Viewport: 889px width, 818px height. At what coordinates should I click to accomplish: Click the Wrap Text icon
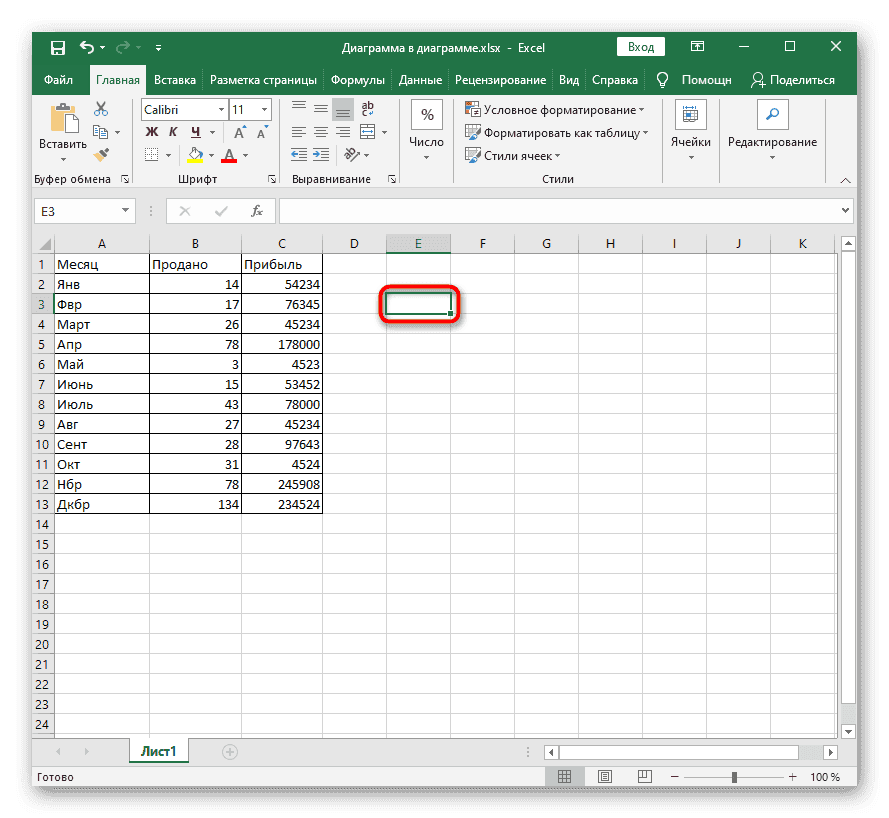click(368, 109)
